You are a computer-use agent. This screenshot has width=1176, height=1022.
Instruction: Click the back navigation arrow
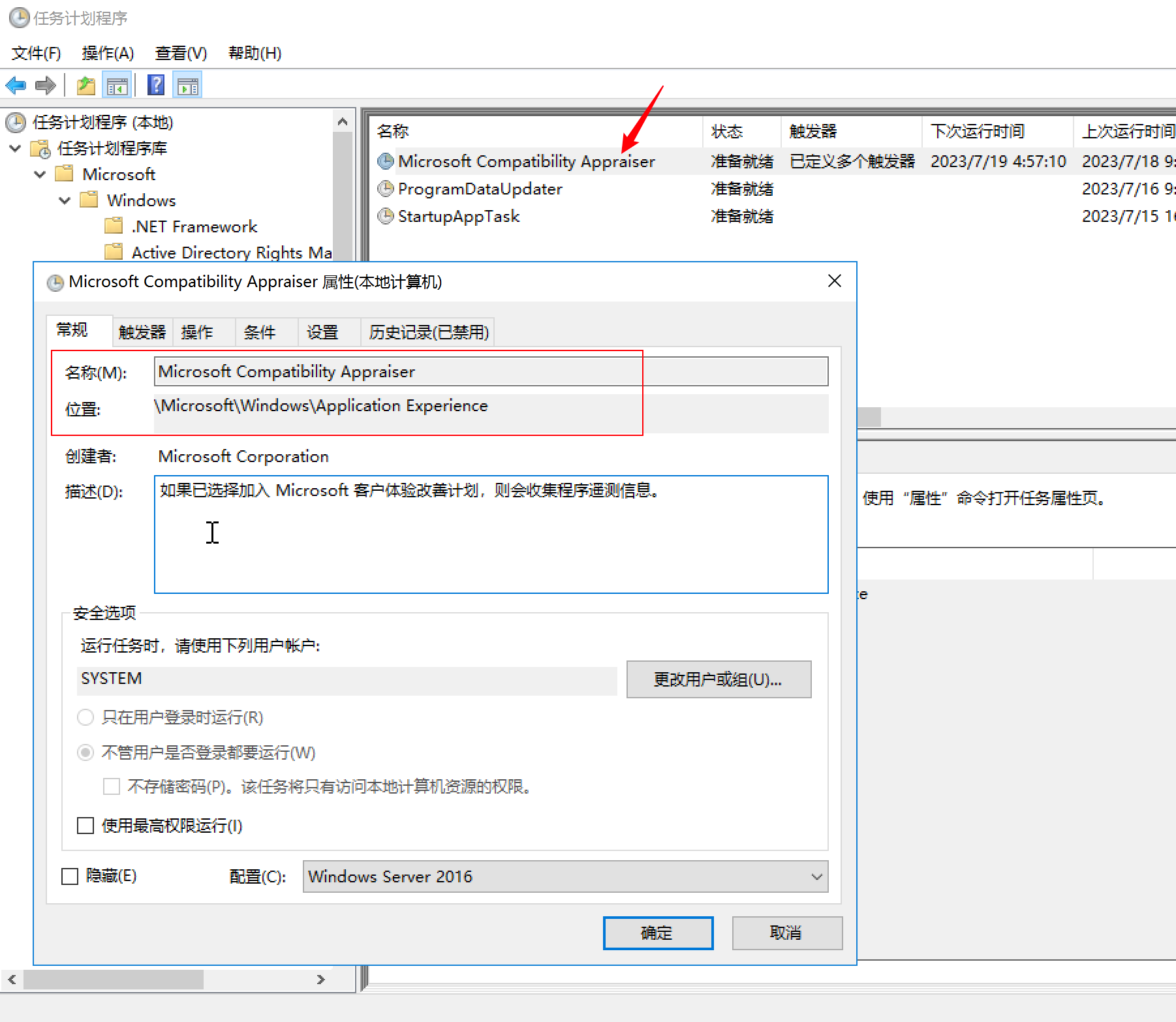(16, 85)
